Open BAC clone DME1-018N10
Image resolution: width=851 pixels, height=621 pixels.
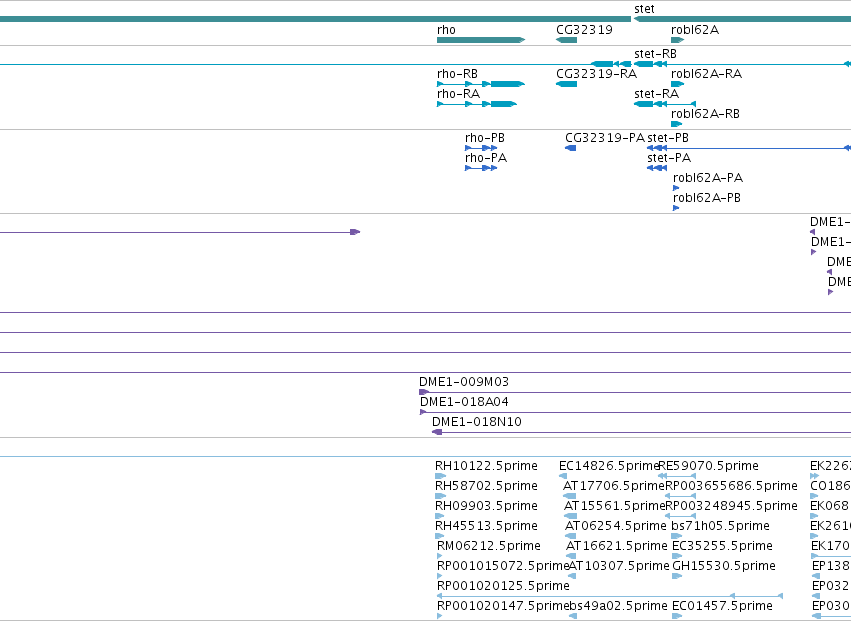pyautogui.click(x=642, y=433)
